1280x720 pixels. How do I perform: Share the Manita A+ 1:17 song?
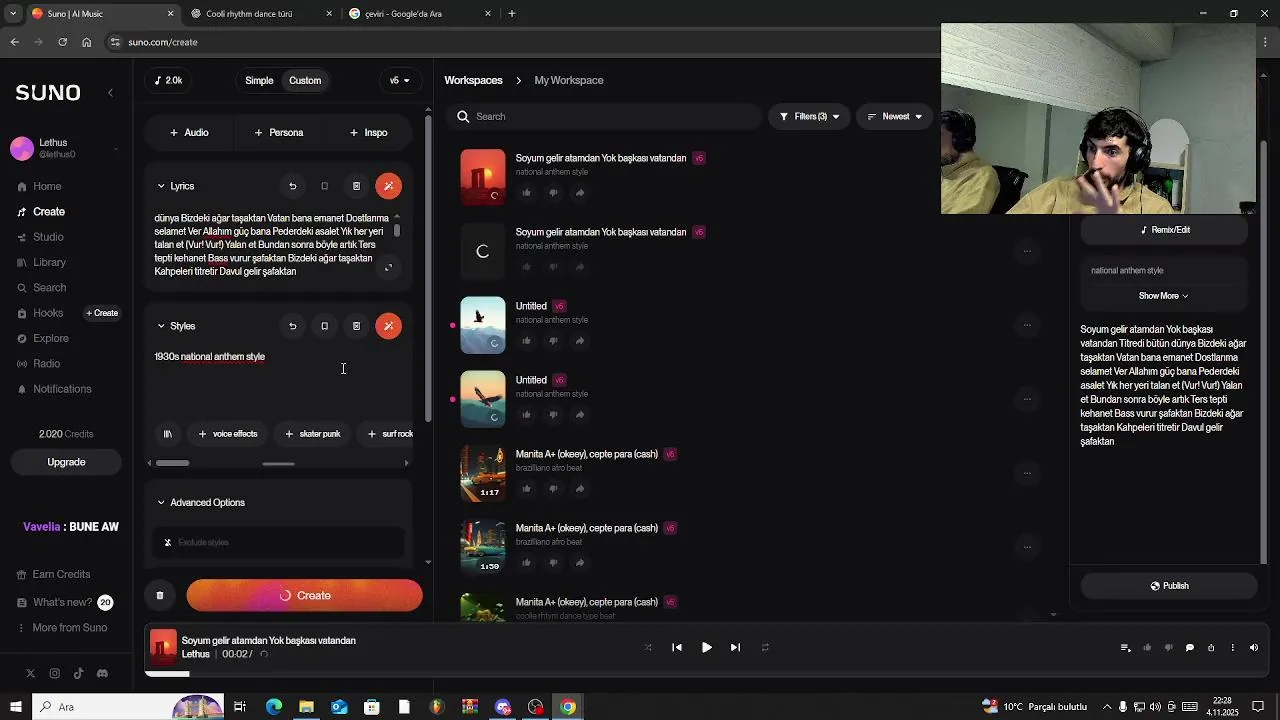580,489
